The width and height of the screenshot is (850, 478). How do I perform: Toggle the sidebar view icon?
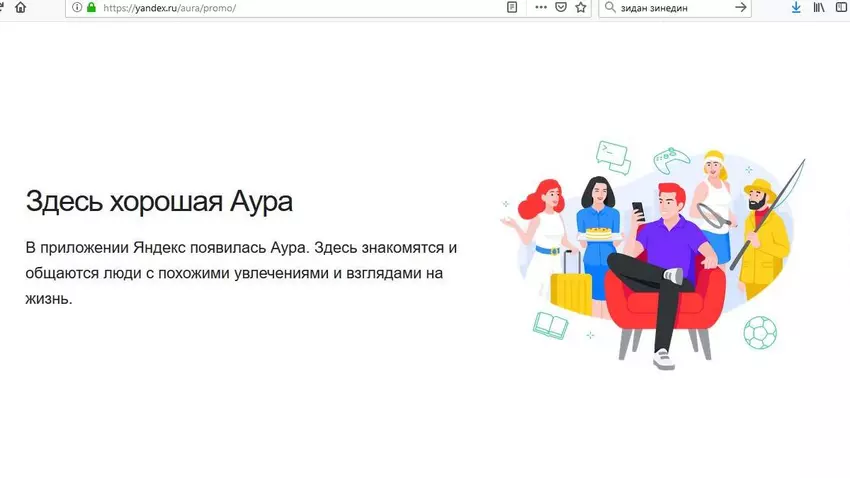[x=841, y=7]
